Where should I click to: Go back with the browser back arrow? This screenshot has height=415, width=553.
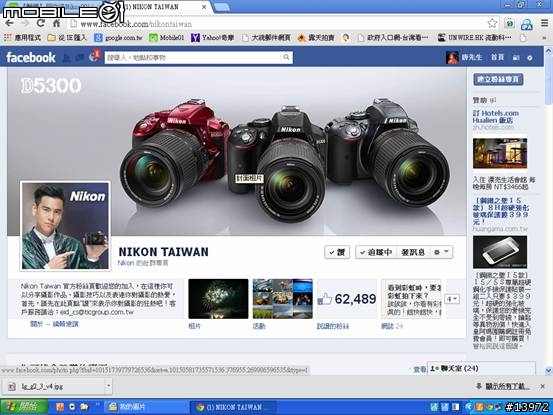(9, 24)
